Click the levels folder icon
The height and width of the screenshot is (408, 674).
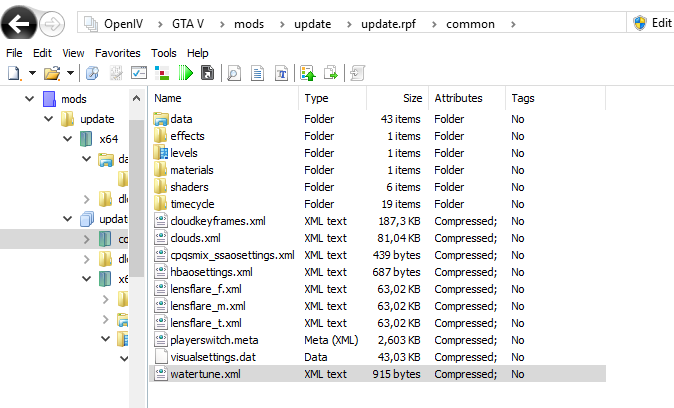tap(161, 153)
